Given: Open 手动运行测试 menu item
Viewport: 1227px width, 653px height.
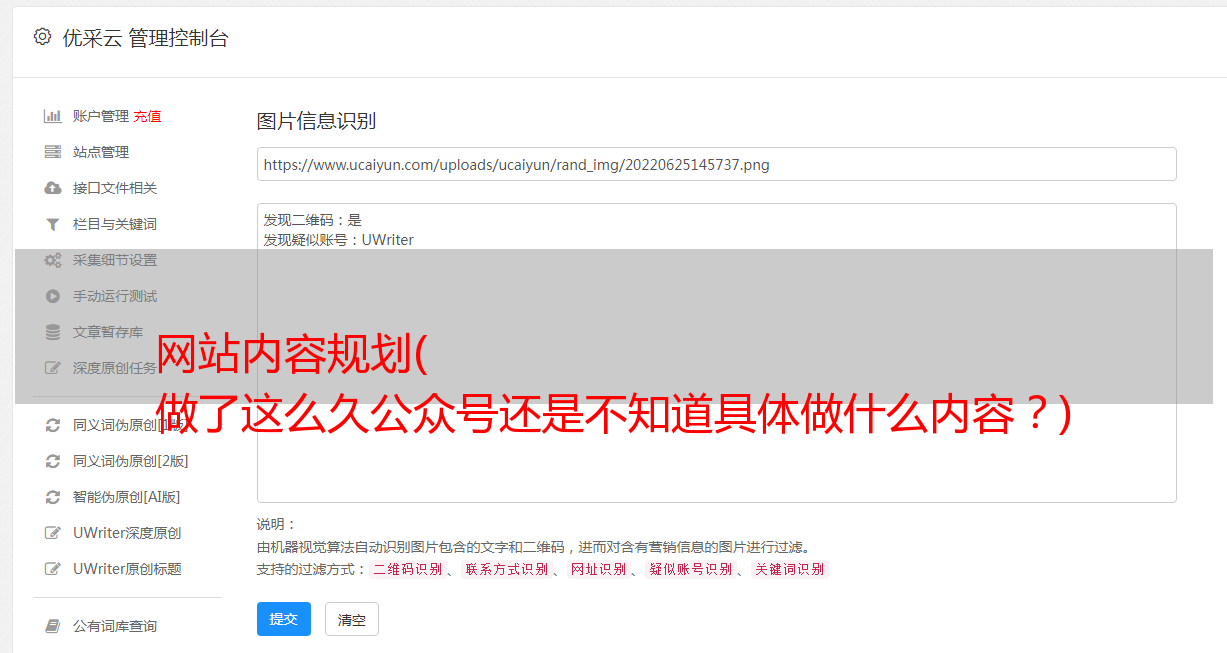Looking at the screenshot, I should coord(115,296).
